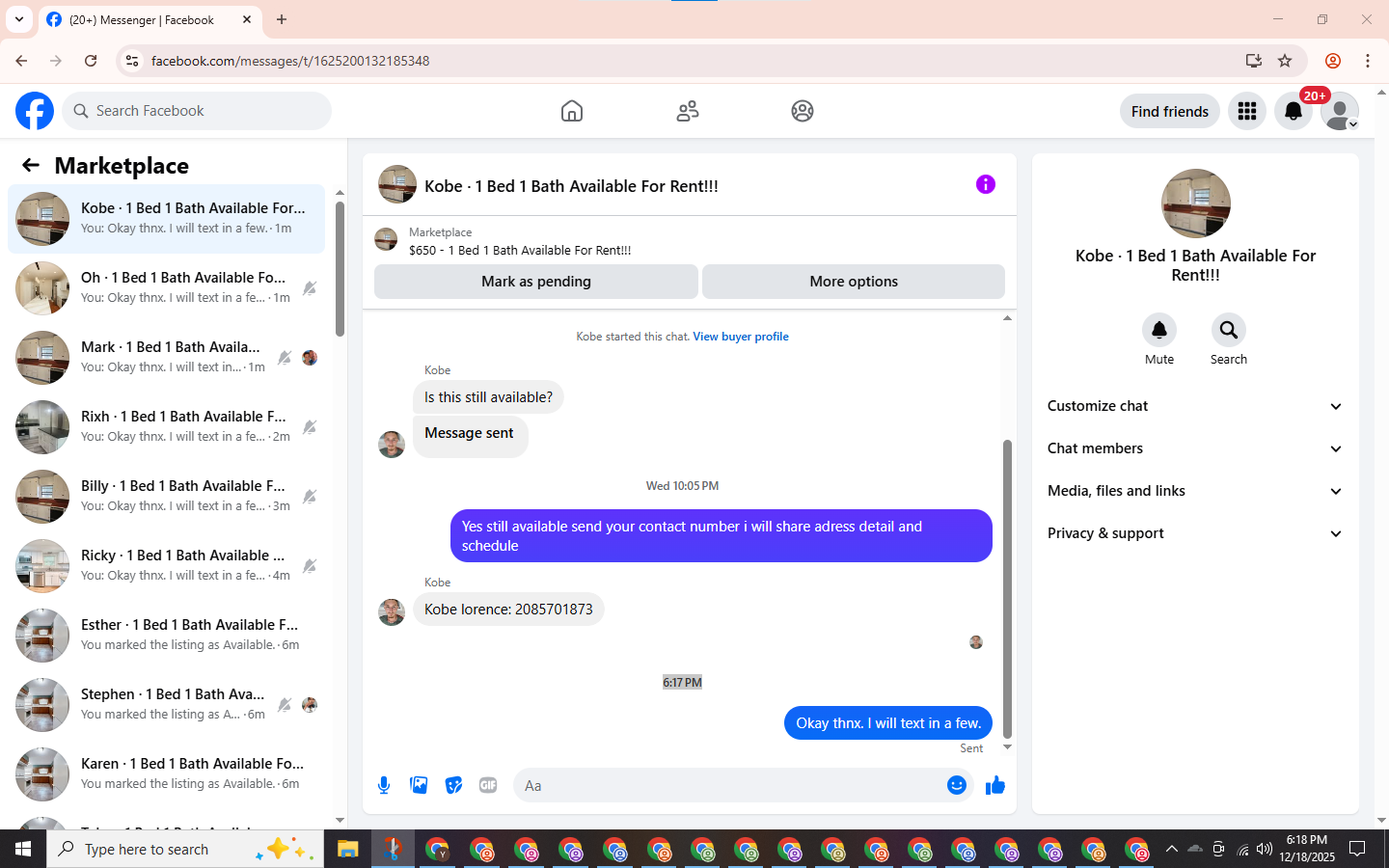This screenshot has height=868, width=1389.
Task: Expand Media, files and links section
Action: pos(1196,491)
